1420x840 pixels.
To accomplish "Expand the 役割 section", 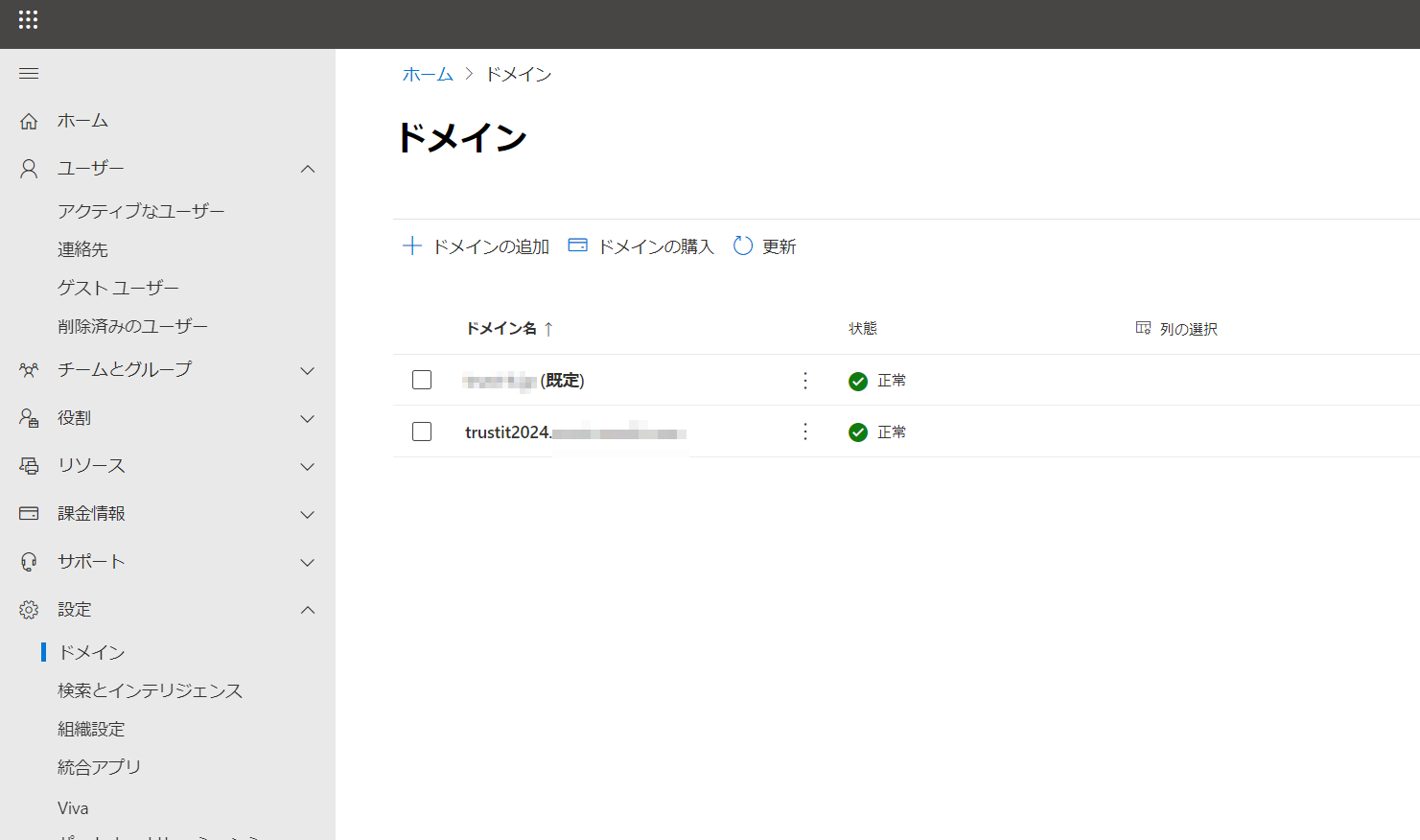I will (308, 418).
